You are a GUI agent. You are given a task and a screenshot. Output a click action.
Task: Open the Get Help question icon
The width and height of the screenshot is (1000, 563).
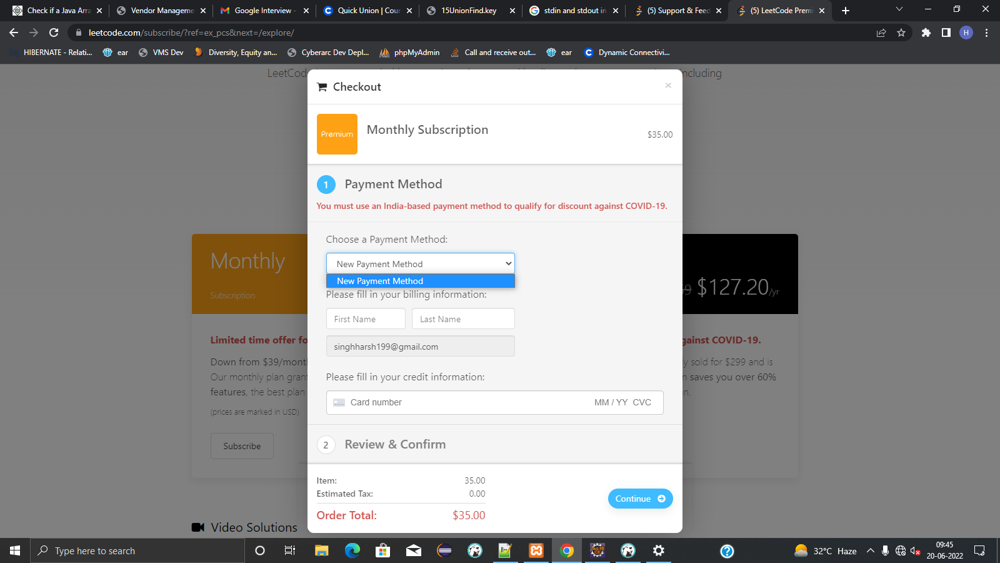click(x=727, y=550)
